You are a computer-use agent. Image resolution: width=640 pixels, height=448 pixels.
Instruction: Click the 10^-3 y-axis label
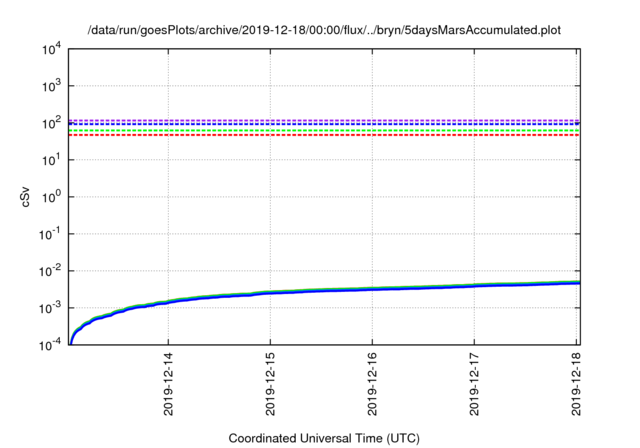click(x=50, y=308)
